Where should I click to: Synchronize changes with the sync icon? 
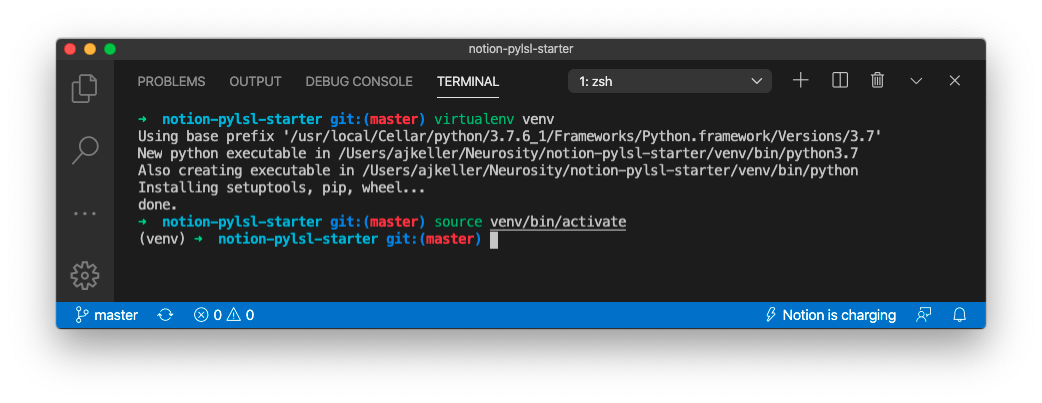click(165, 315)
